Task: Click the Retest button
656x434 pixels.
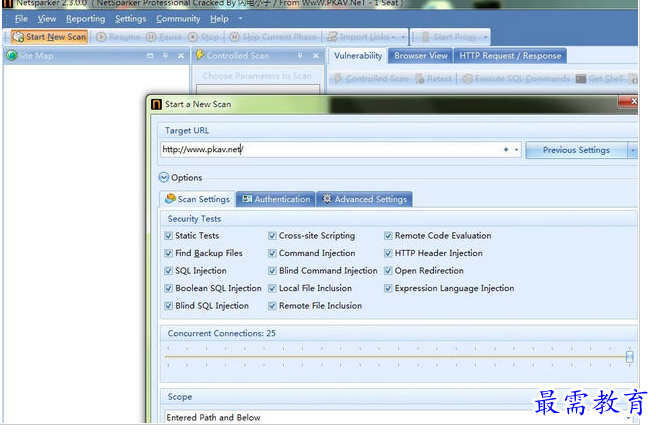Action: coord(434,79)
